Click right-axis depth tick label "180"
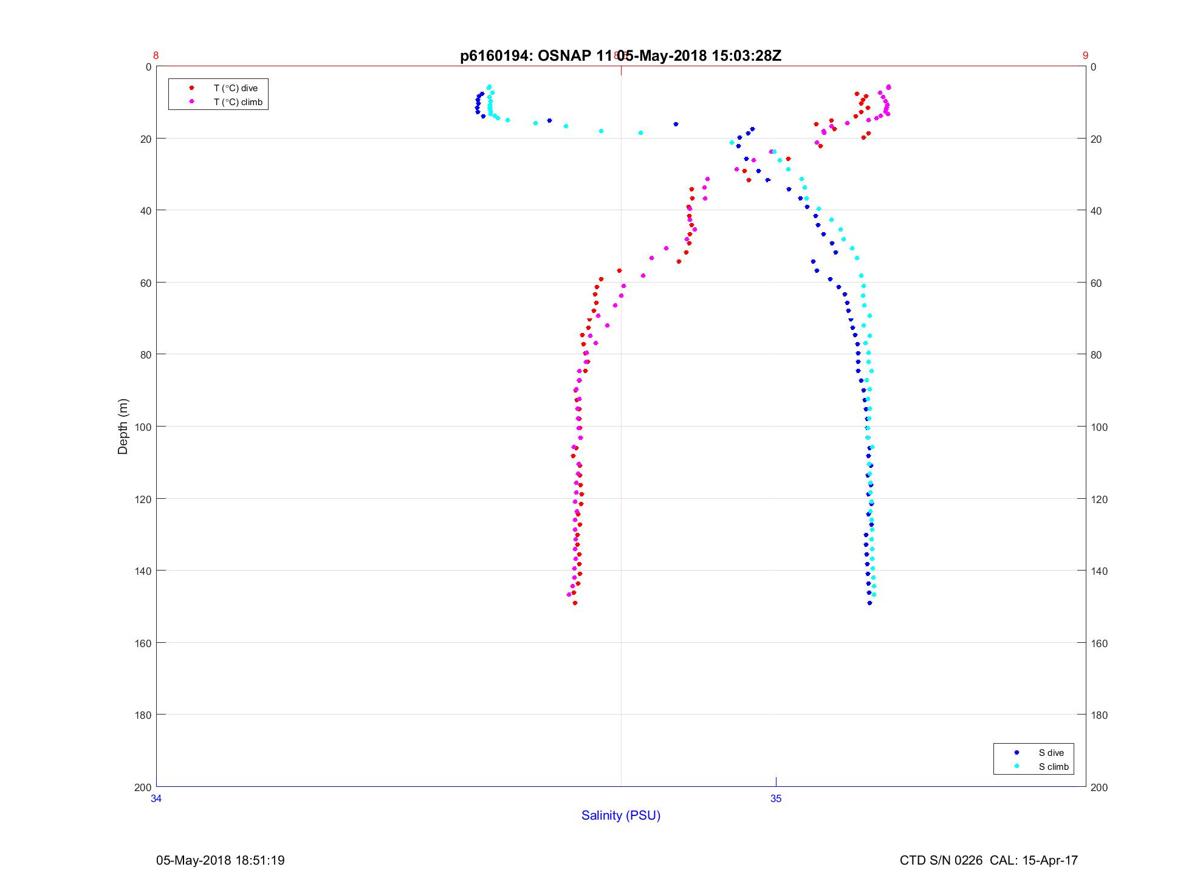 1099,715
